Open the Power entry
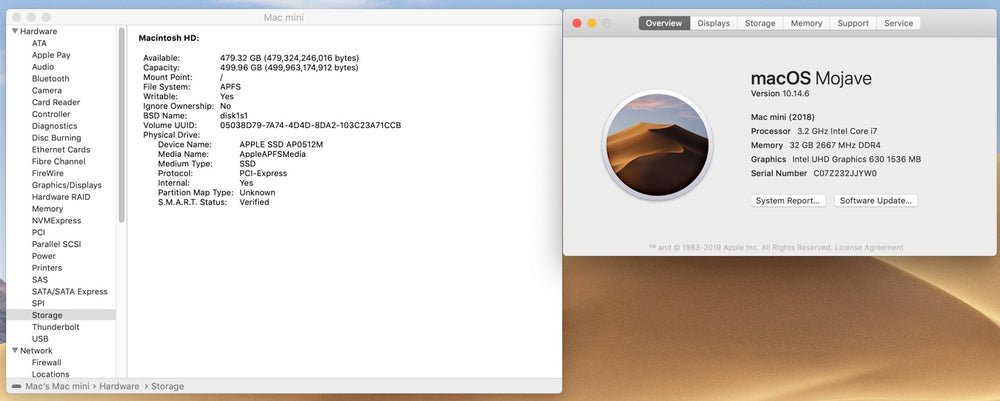The image size is (1000, 401). (x=43, y=256)
